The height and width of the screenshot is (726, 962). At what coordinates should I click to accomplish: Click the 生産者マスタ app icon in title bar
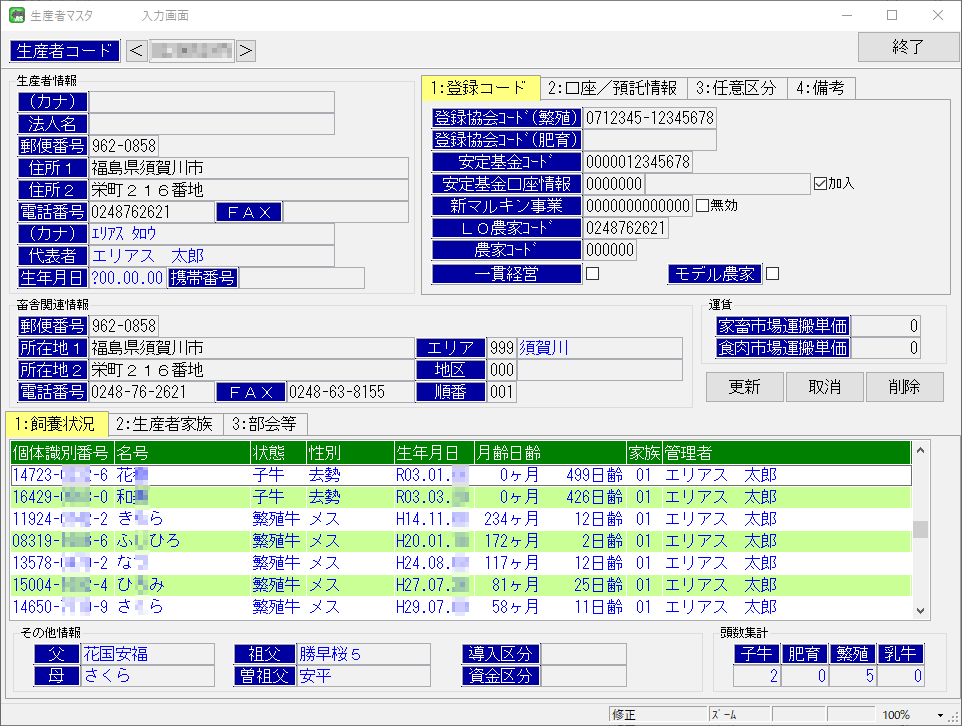tap(17, 15)
